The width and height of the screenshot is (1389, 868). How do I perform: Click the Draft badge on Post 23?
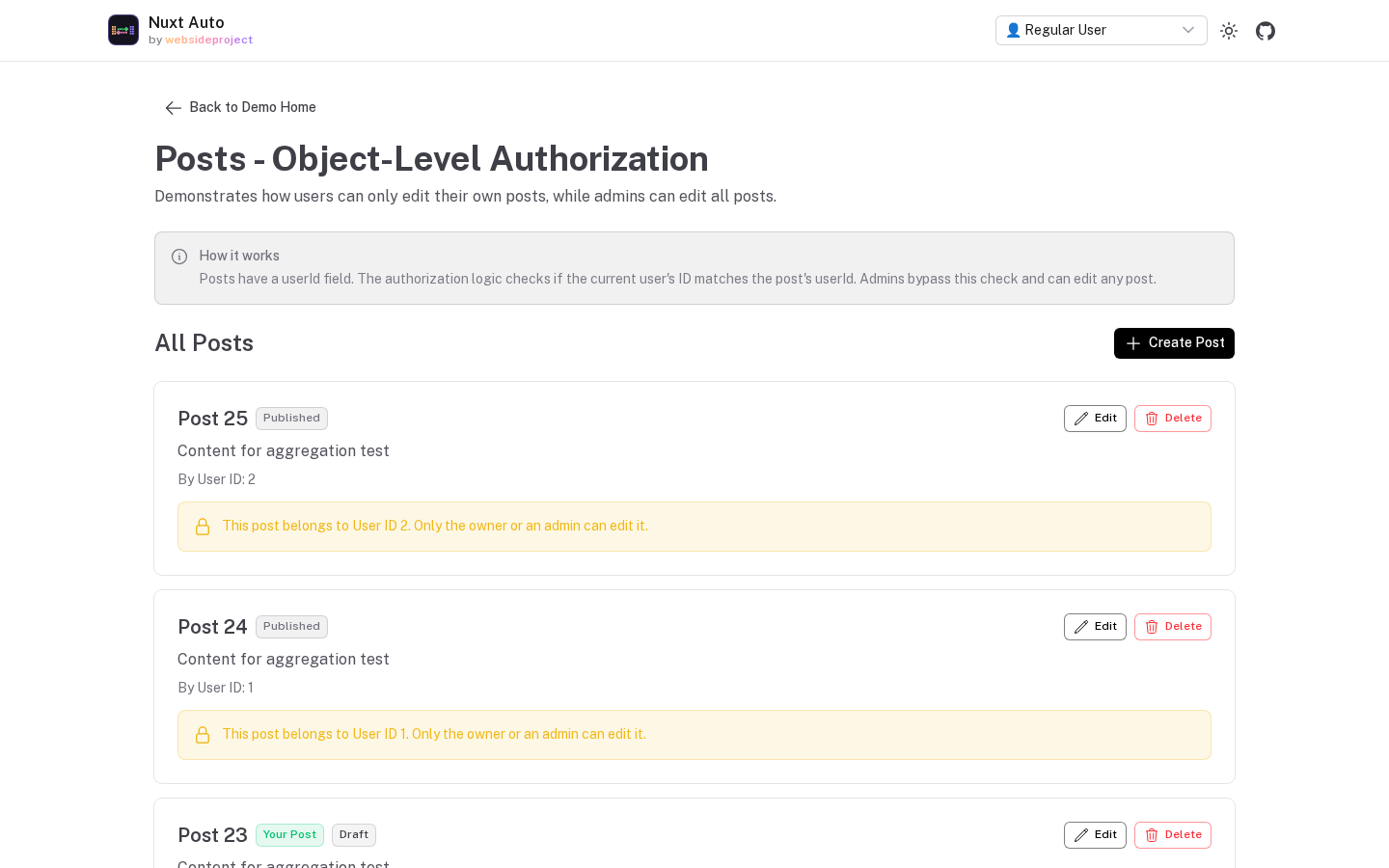tap(354, 835)
